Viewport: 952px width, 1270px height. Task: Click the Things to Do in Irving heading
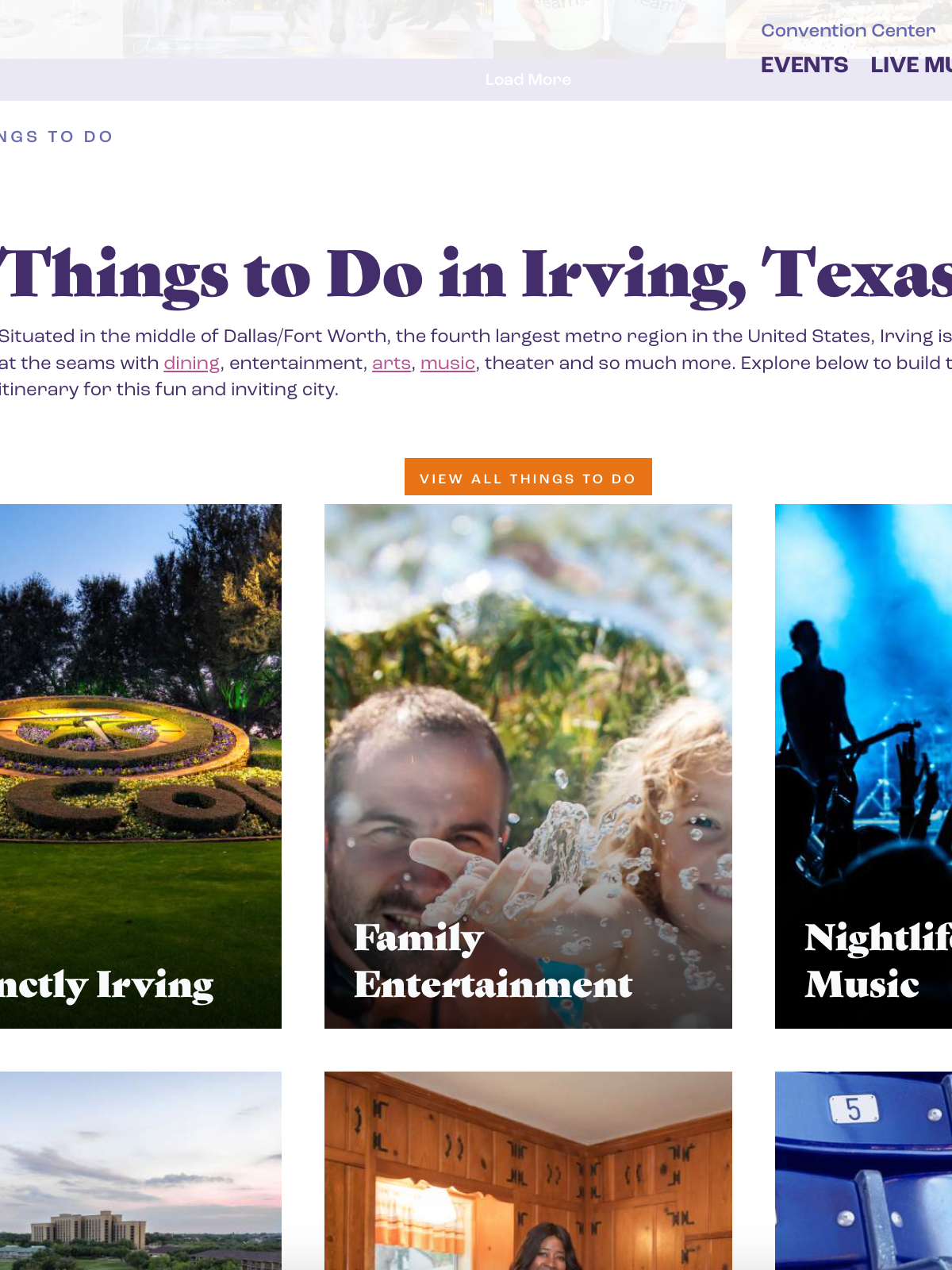476,275
